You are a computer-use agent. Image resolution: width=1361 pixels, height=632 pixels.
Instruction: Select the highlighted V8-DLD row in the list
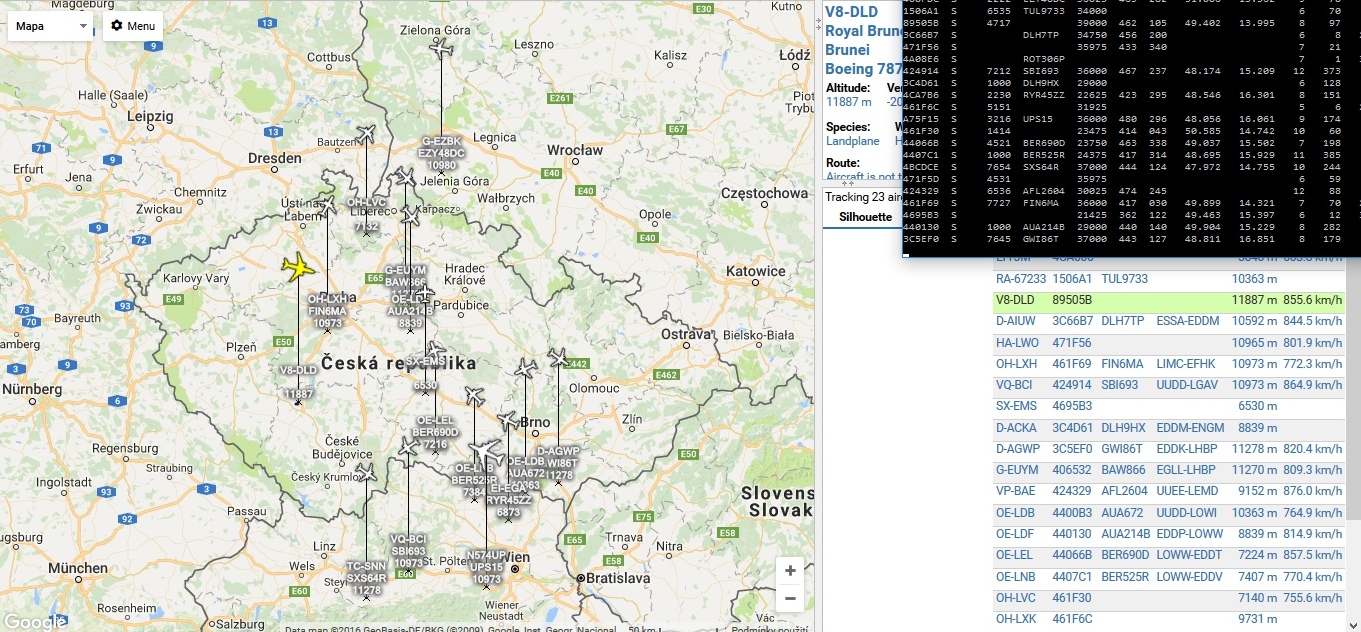click(1168, 300)
